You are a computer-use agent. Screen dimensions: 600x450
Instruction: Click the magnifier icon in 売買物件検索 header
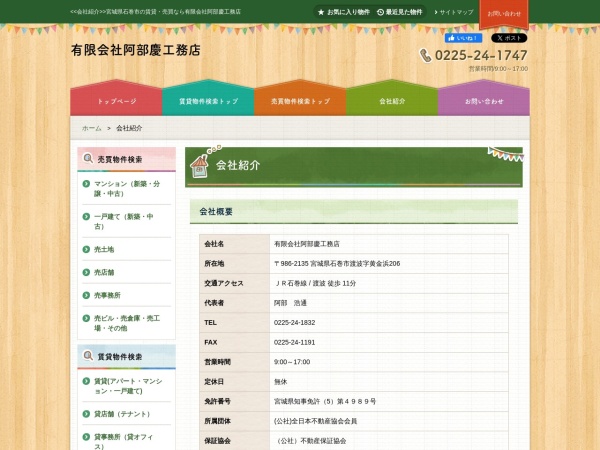[88, 158]
